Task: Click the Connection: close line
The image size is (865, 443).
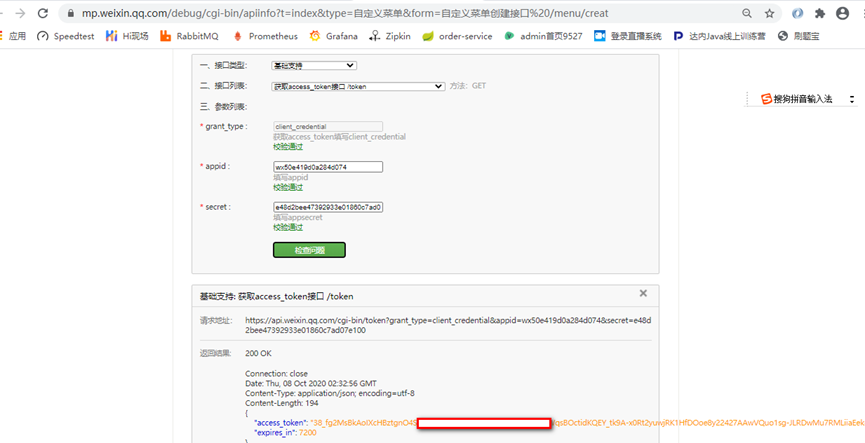Action: [276, 373]
